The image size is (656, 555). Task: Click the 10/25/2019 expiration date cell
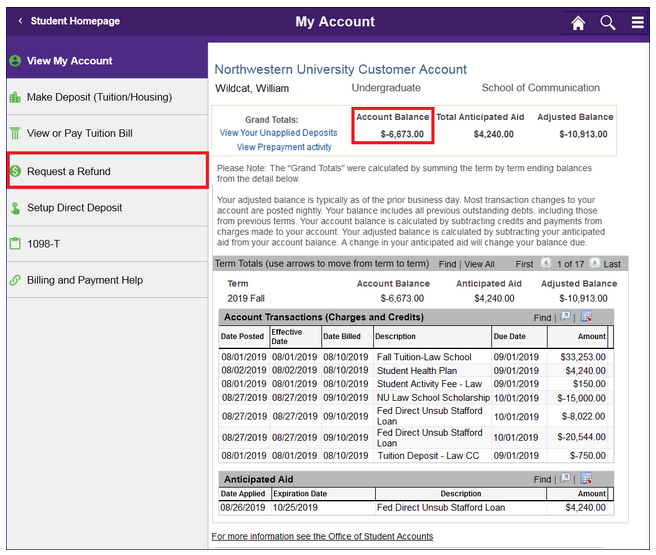(x=295, y=507)
